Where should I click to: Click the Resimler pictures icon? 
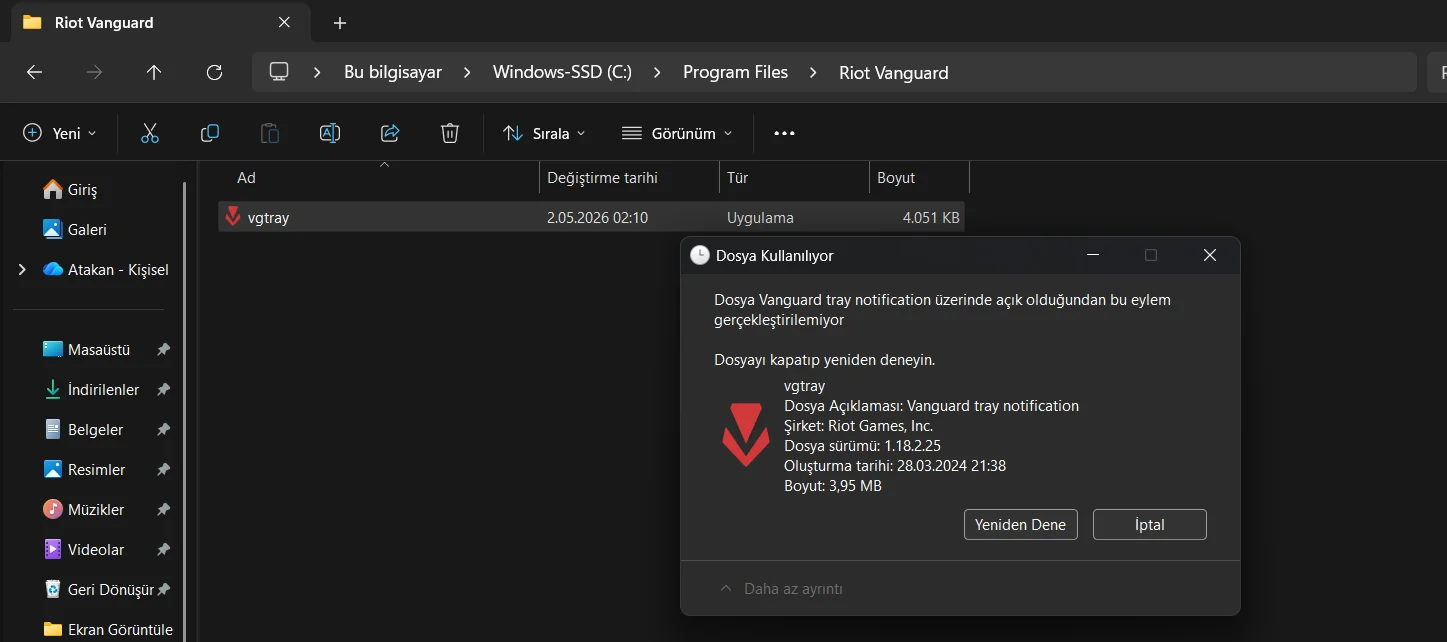point(53,469)
